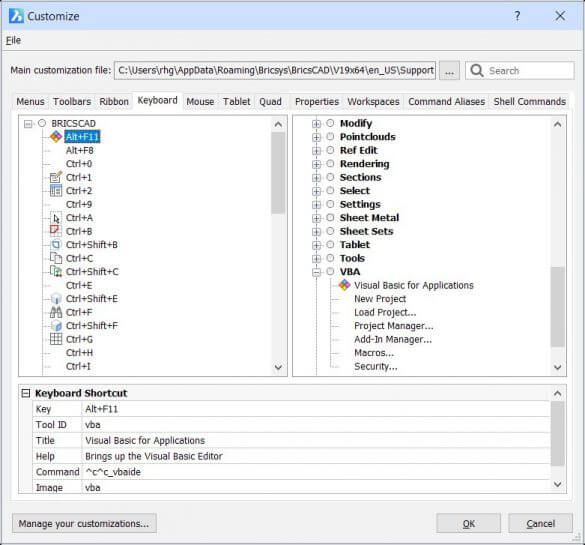Click the tools tree scrollbar down arrow
This screenshot has width=585, height=545.
click(557, 367)
